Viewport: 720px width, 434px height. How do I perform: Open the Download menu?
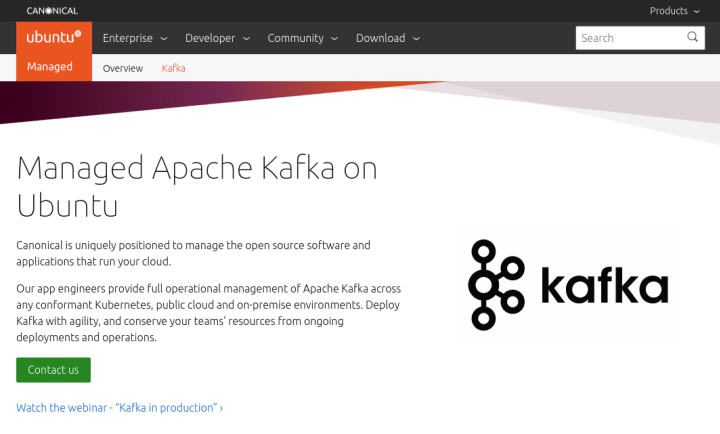pos(388,38)
